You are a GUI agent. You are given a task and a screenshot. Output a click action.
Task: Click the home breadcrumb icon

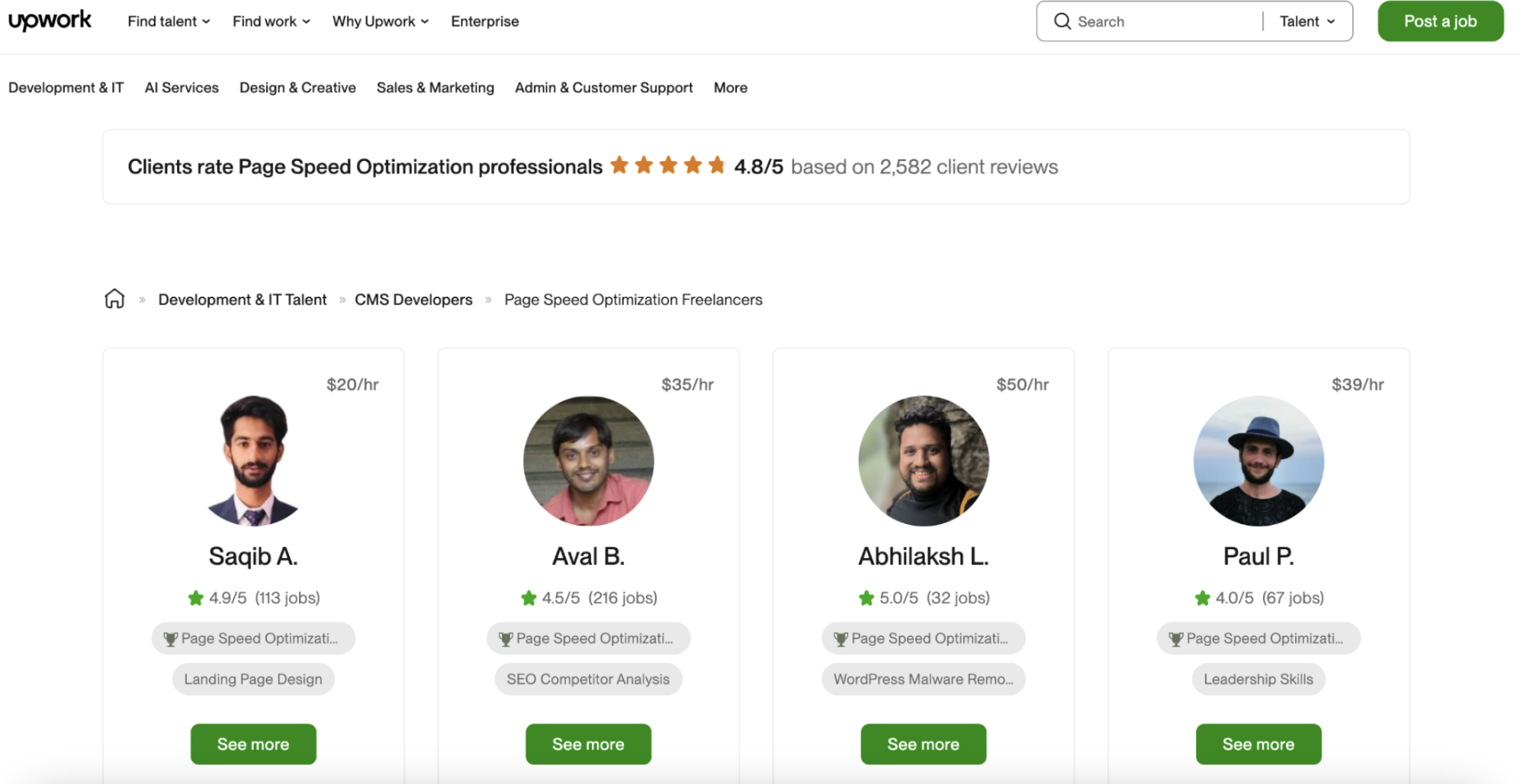click(114, 299)
